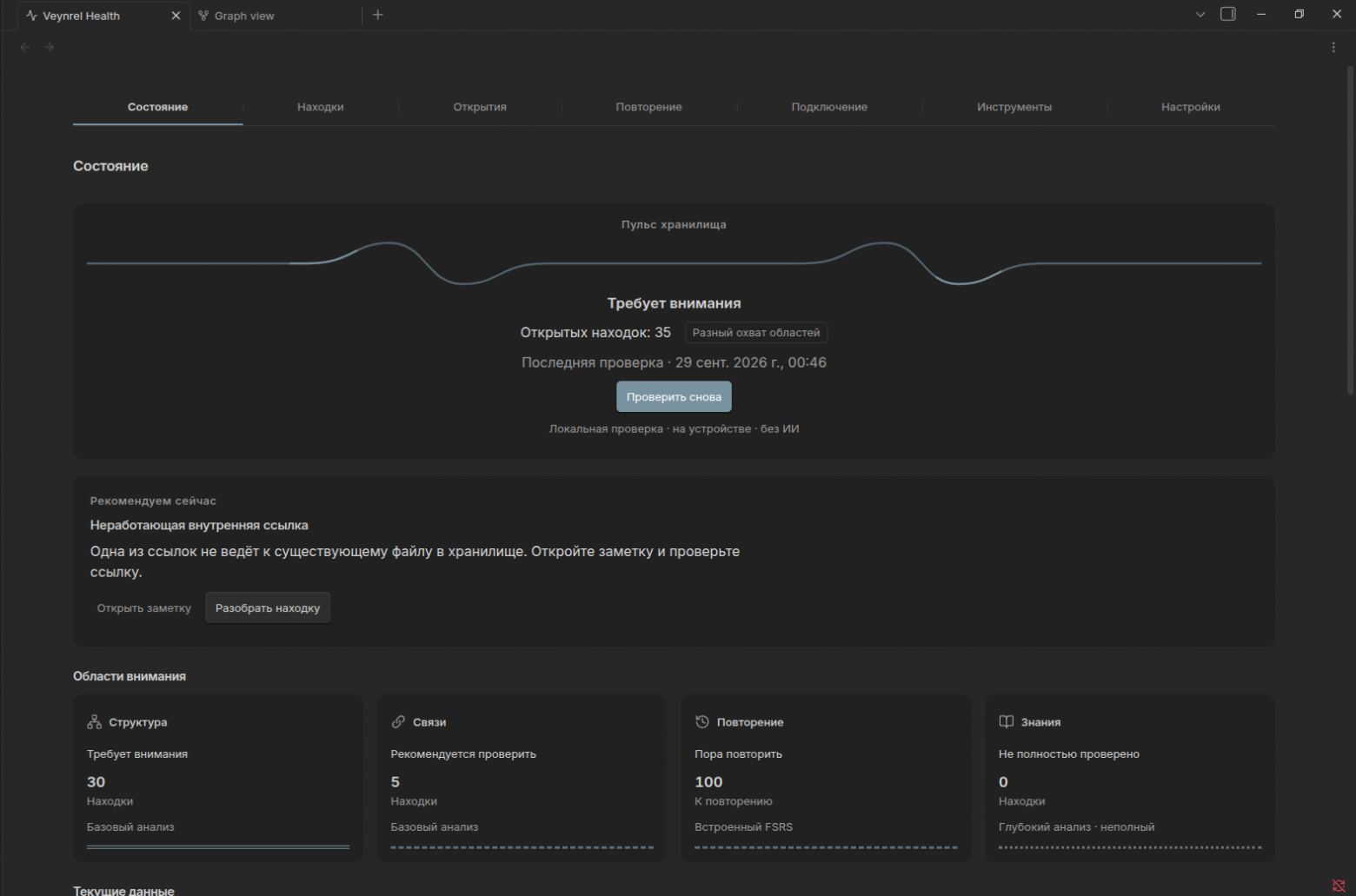Open the more options vertical dots menu
This screenshot has width=1356, height=896.
[x=1333, y=47]
